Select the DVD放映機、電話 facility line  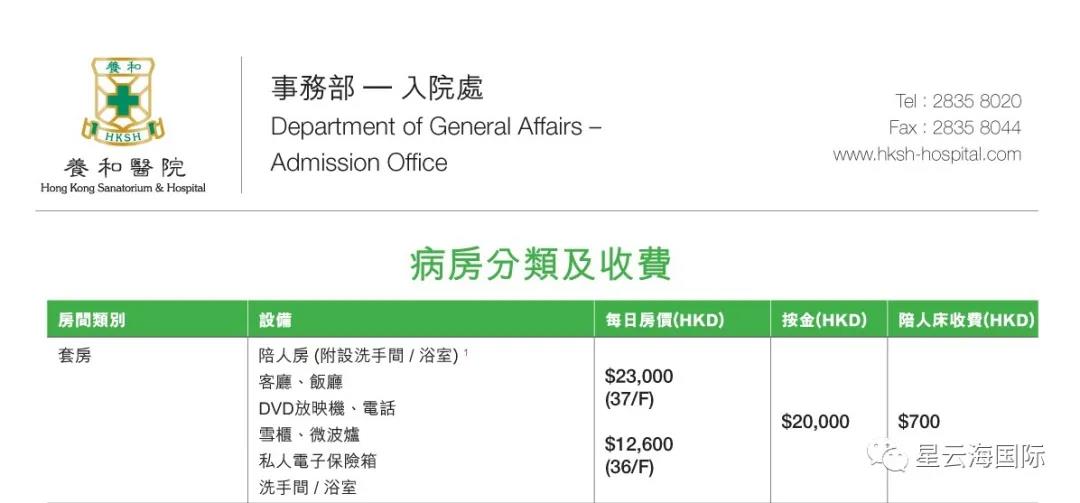coord(327,408)
